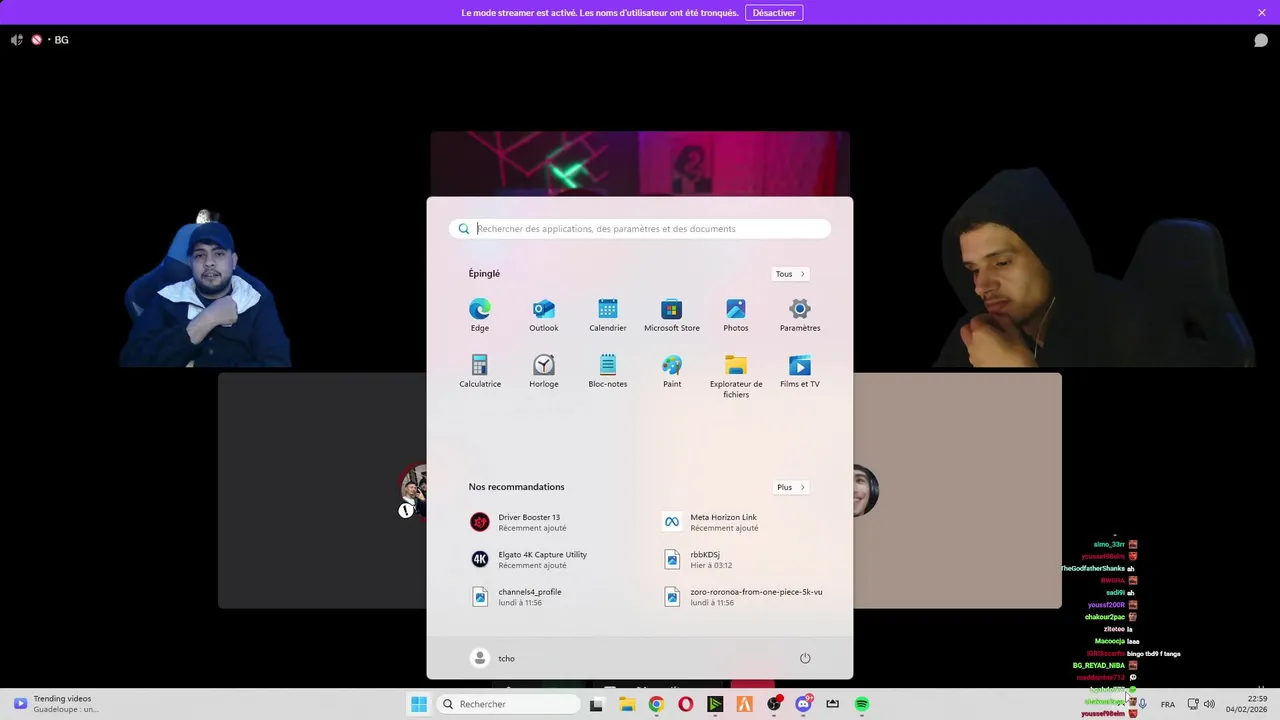The image size is (1280, 720).
Task: Open the orange A app on taskbar
Action: 744,704
